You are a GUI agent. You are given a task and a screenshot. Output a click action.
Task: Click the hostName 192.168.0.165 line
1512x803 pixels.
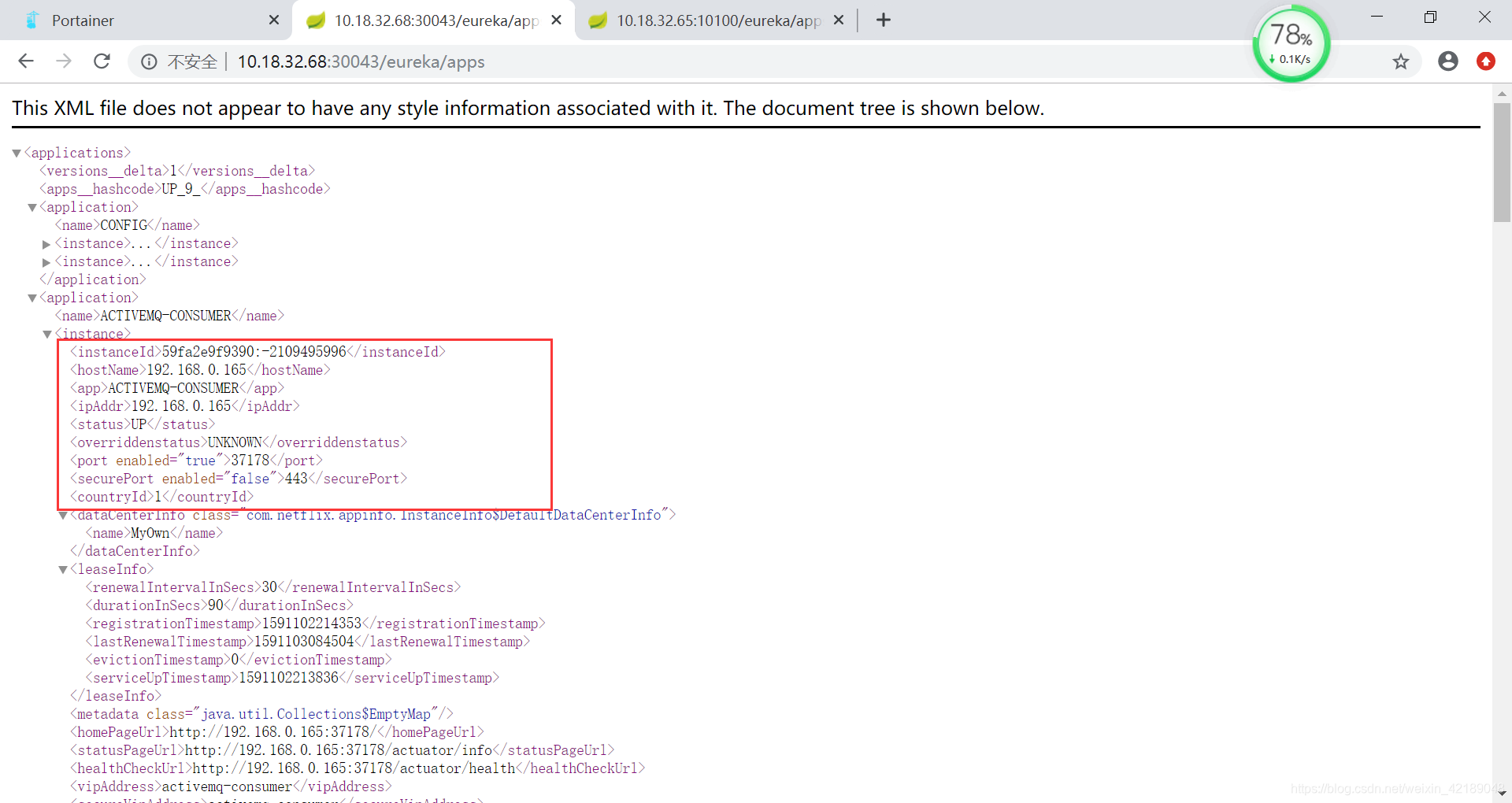pos(200,370)
